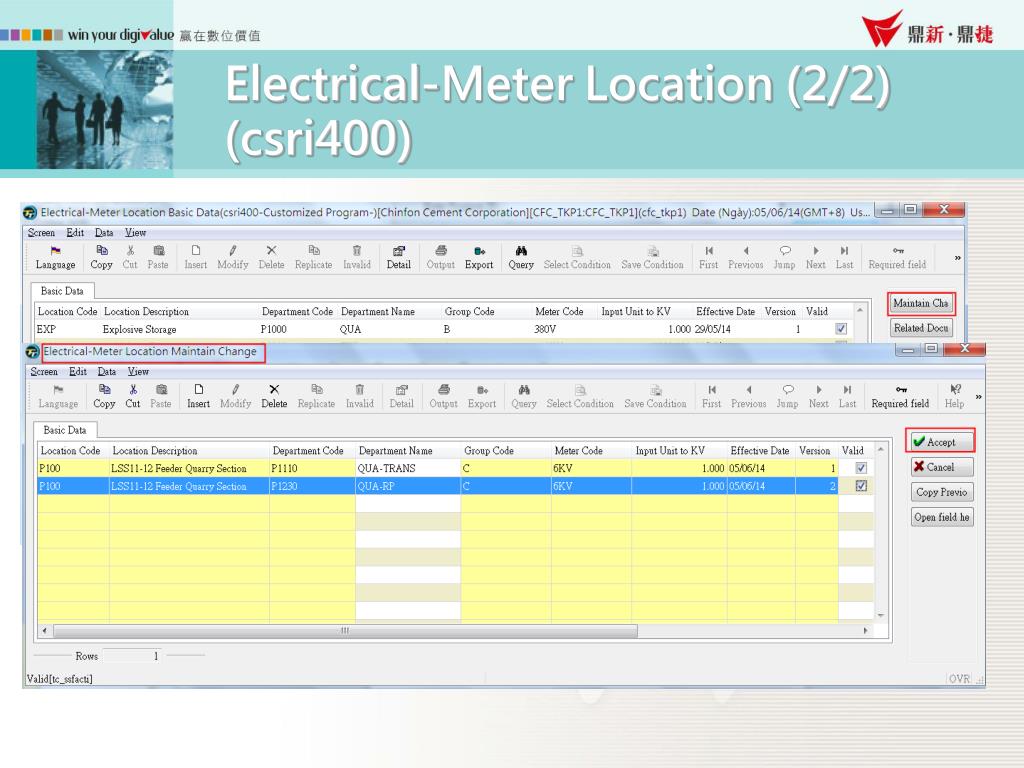
Task: Click Required field key icon, Maintain Change
Action: coord(901,389)
